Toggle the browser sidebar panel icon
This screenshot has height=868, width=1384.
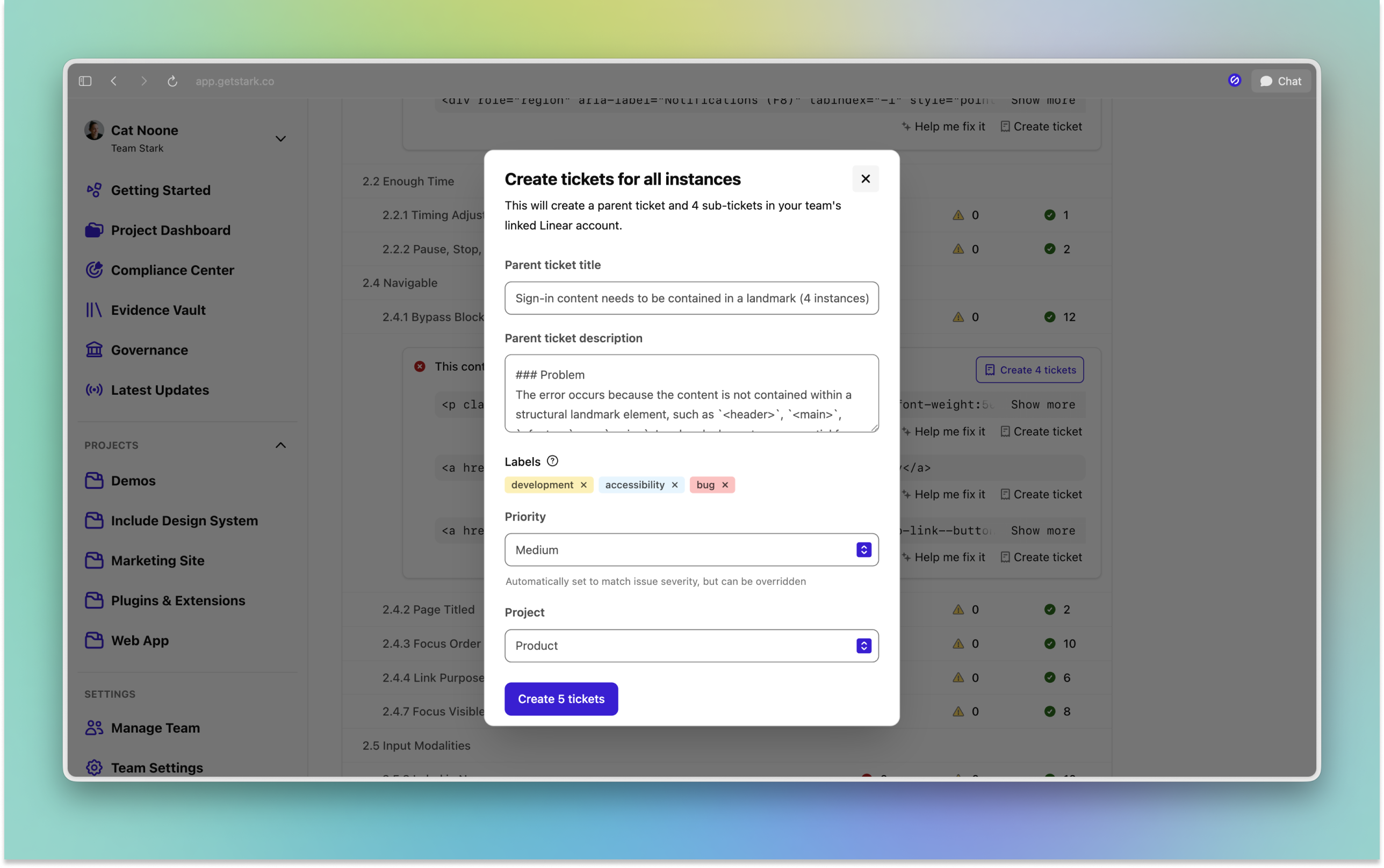click(x=85, y=81)
